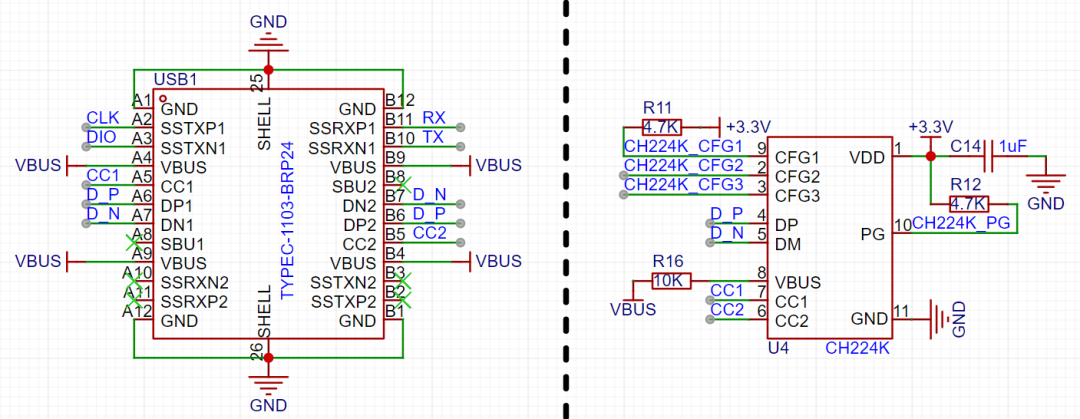Click the PG pin name on U4
The image size is (1080, 419).
click(x=875, y=234)
